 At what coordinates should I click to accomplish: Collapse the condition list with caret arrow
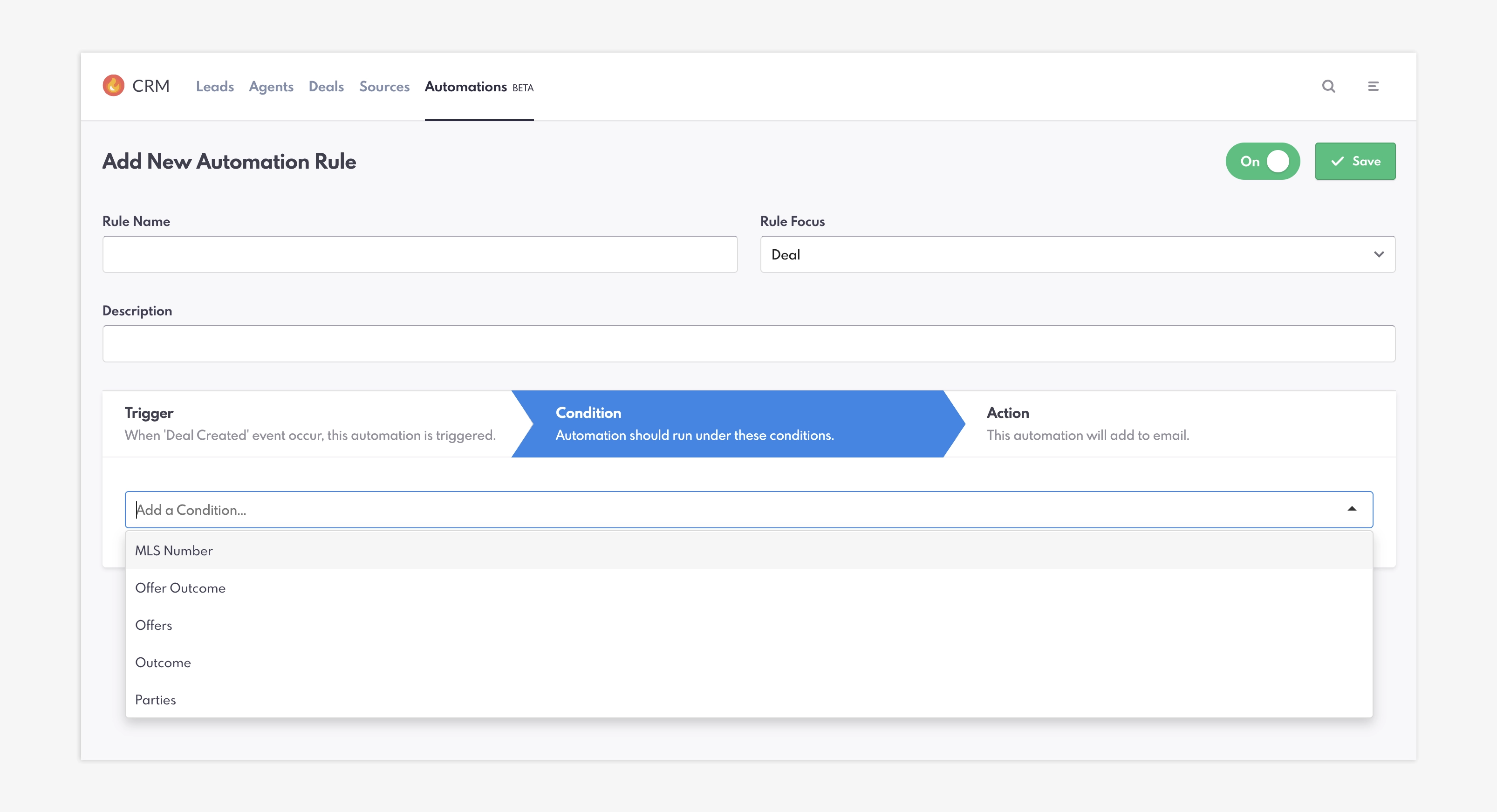pos(1352,509)
